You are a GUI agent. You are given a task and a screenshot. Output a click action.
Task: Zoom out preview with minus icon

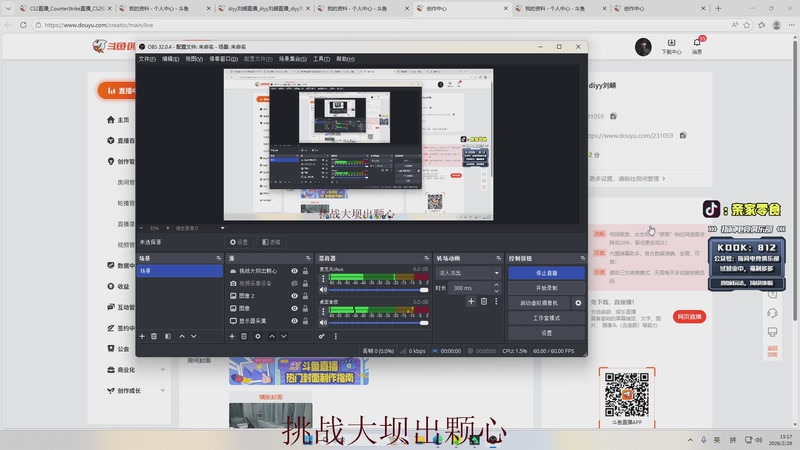pyautogui.click(x=142, y=228)
